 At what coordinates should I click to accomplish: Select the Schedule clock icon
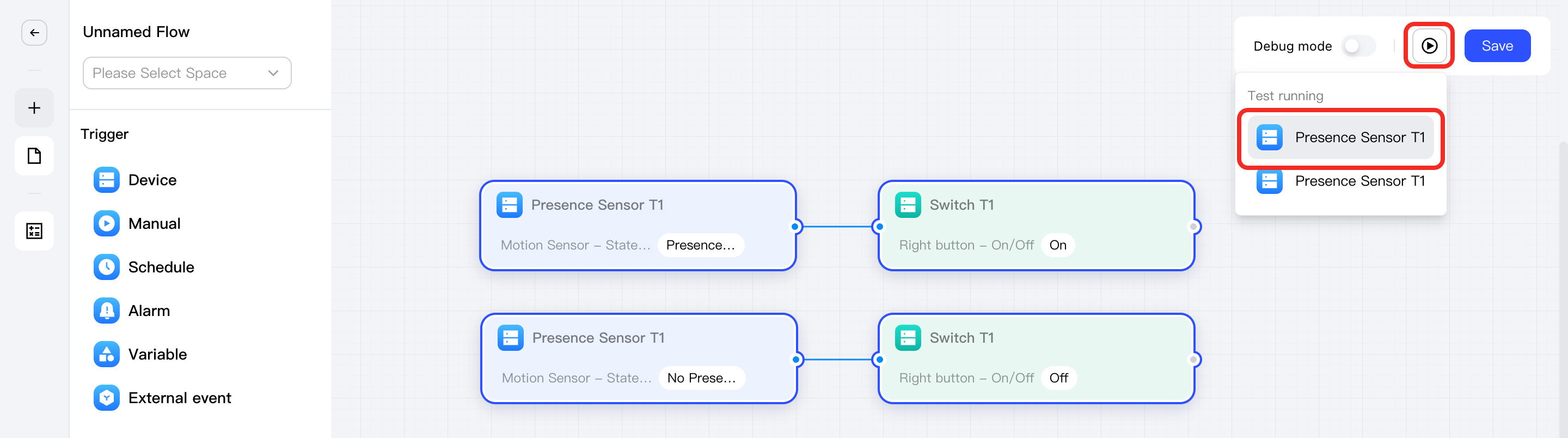pyautogui.click(x=107, y=267)
